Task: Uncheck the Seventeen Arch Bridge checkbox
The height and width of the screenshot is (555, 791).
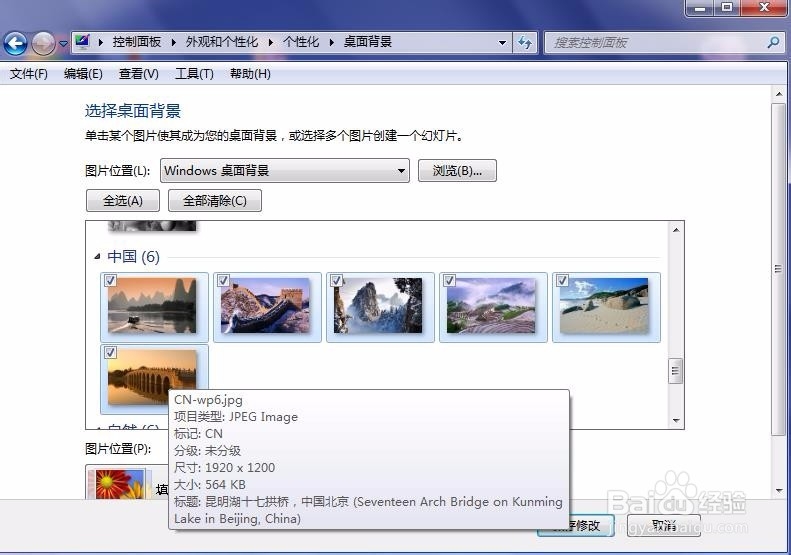Action: point(110,352)
